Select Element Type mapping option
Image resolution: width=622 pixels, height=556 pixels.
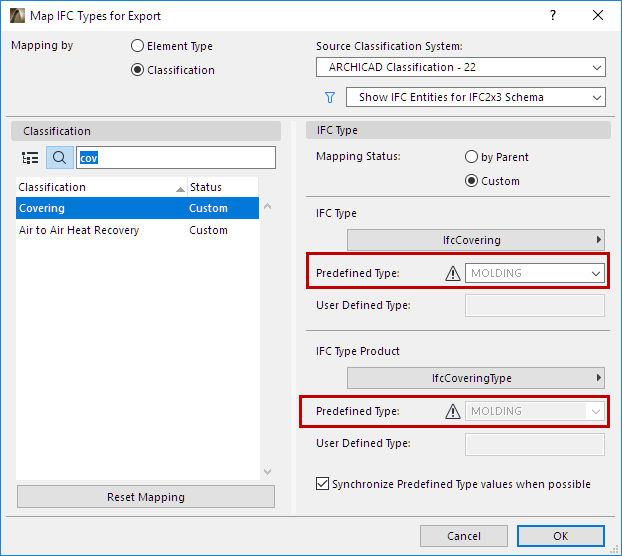coord(137,46)
